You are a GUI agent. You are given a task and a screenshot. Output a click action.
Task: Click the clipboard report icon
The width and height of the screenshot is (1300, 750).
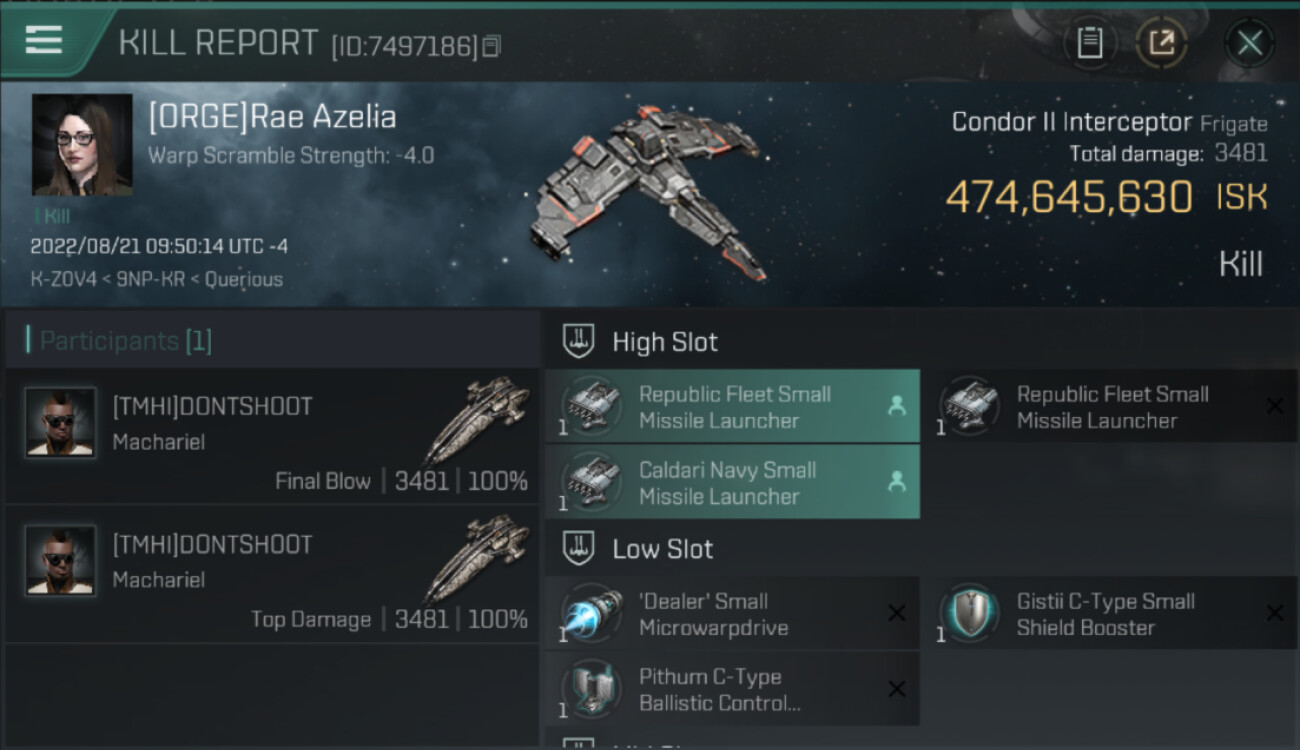coord(1090,42)
